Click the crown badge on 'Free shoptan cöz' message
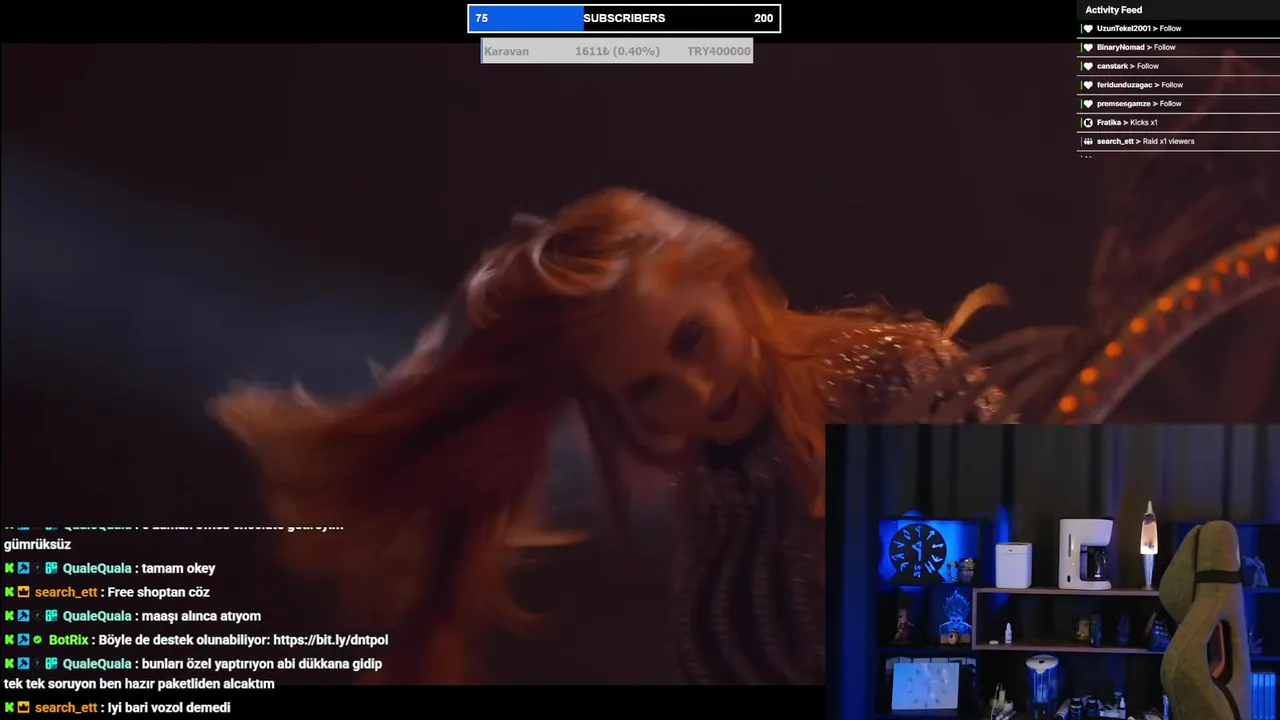 pos(23,592)
